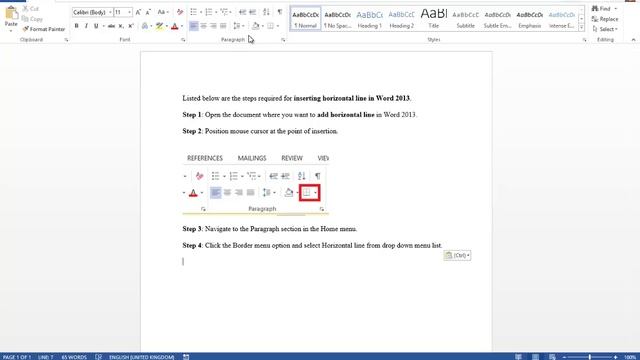
Task: Open the Paste Options (Ctrl) tag in the document
Action: pyautogui.click(x=457, y=255)
